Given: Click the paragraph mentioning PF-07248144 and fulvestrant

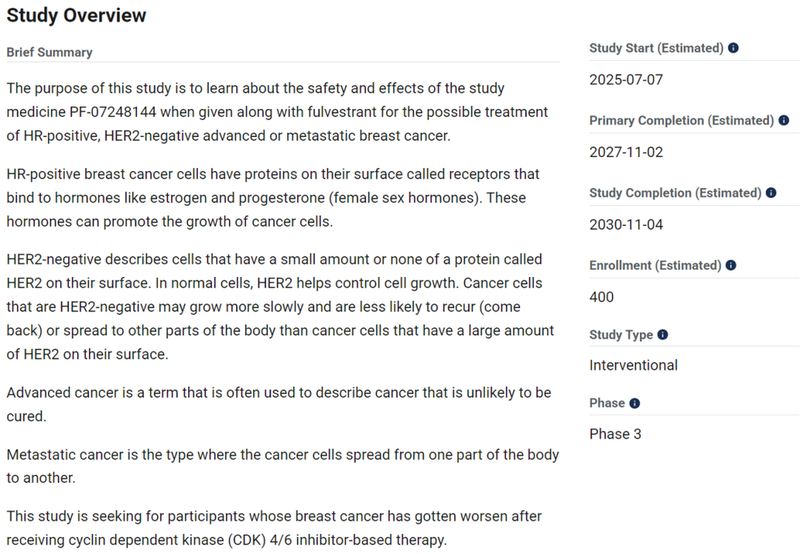Looking at the screenshot, I should 277,112.
